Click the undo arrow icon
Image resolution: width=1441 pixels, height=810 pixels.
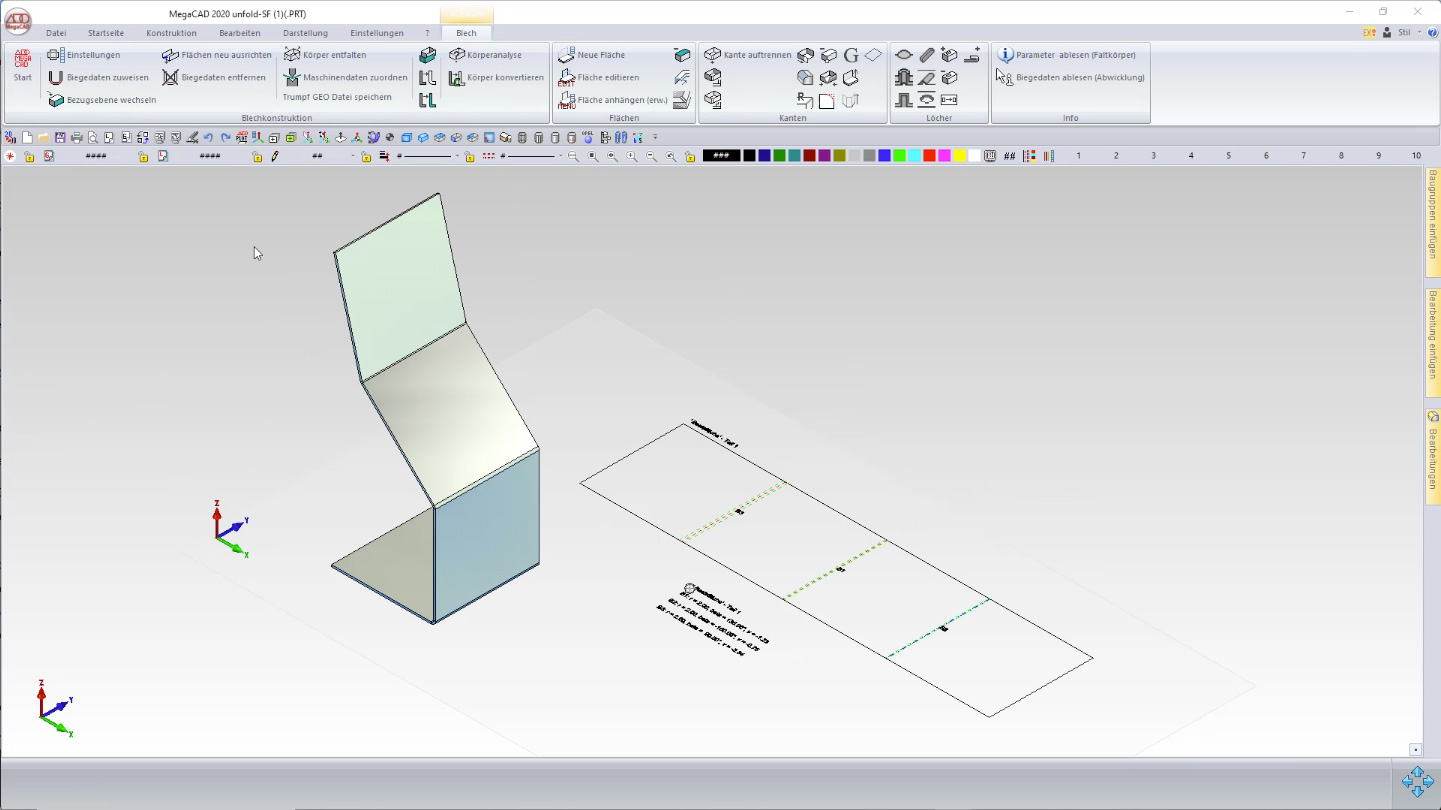click(x=208, y=138)
